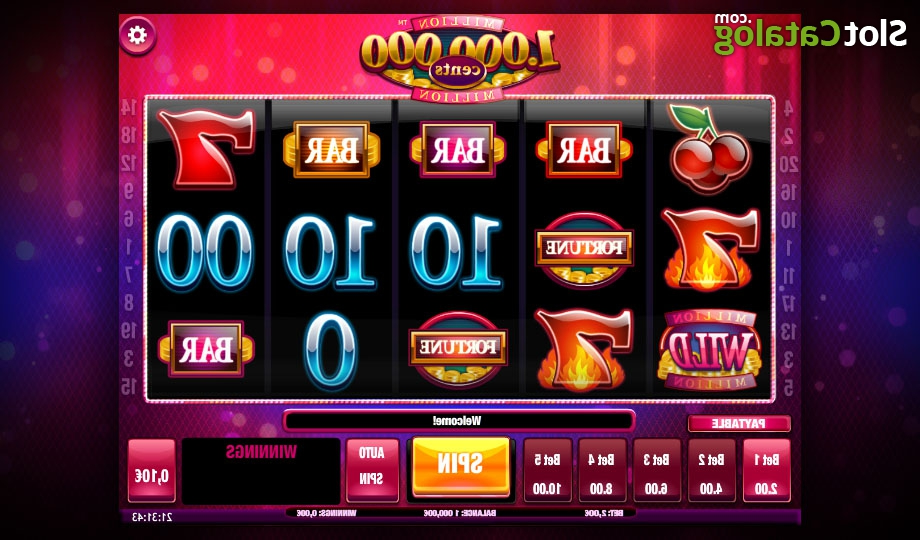Open the settings gear icon
Screen dimensions: 920x540
[x=137, y=36]
